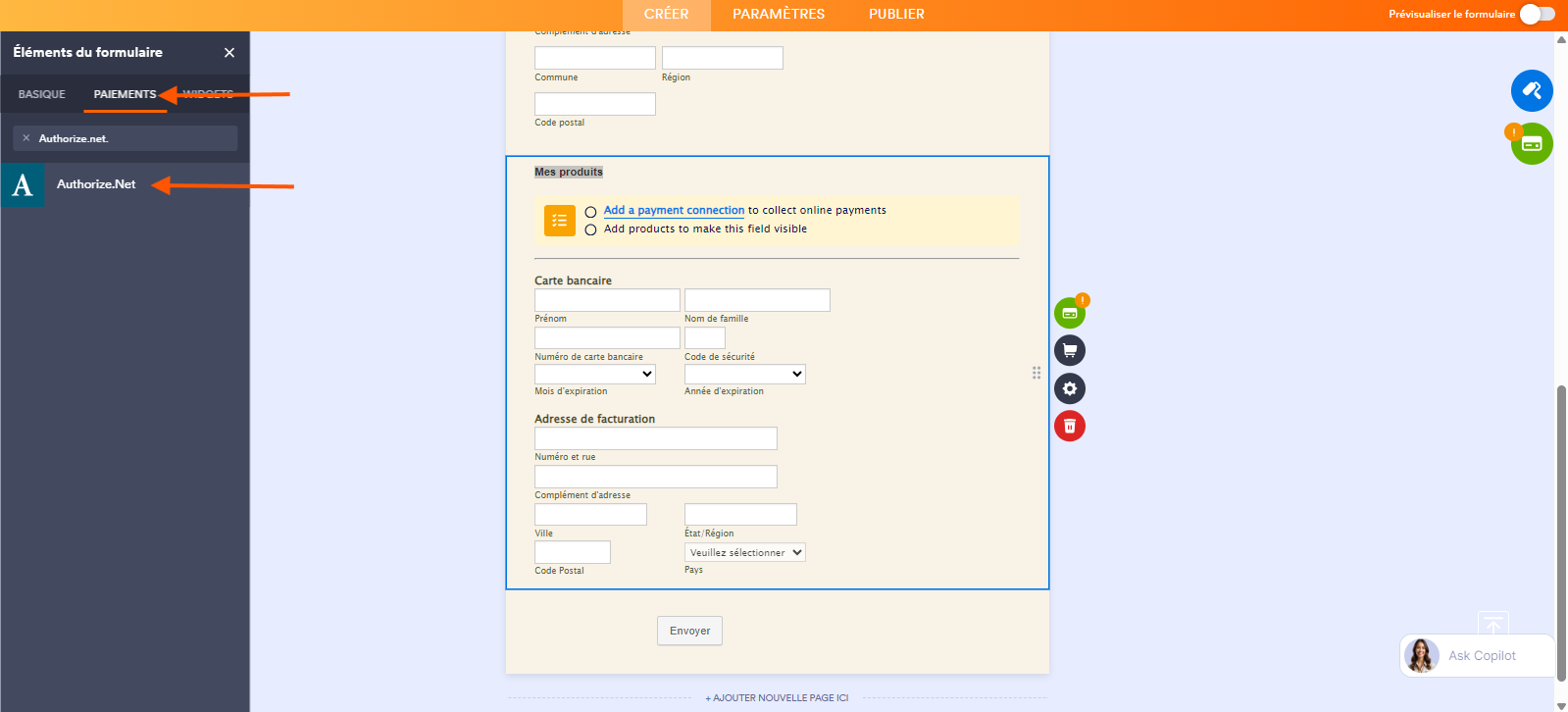
Task: Click billing Complément d'adresse field
Action: [x=656, y=477]
